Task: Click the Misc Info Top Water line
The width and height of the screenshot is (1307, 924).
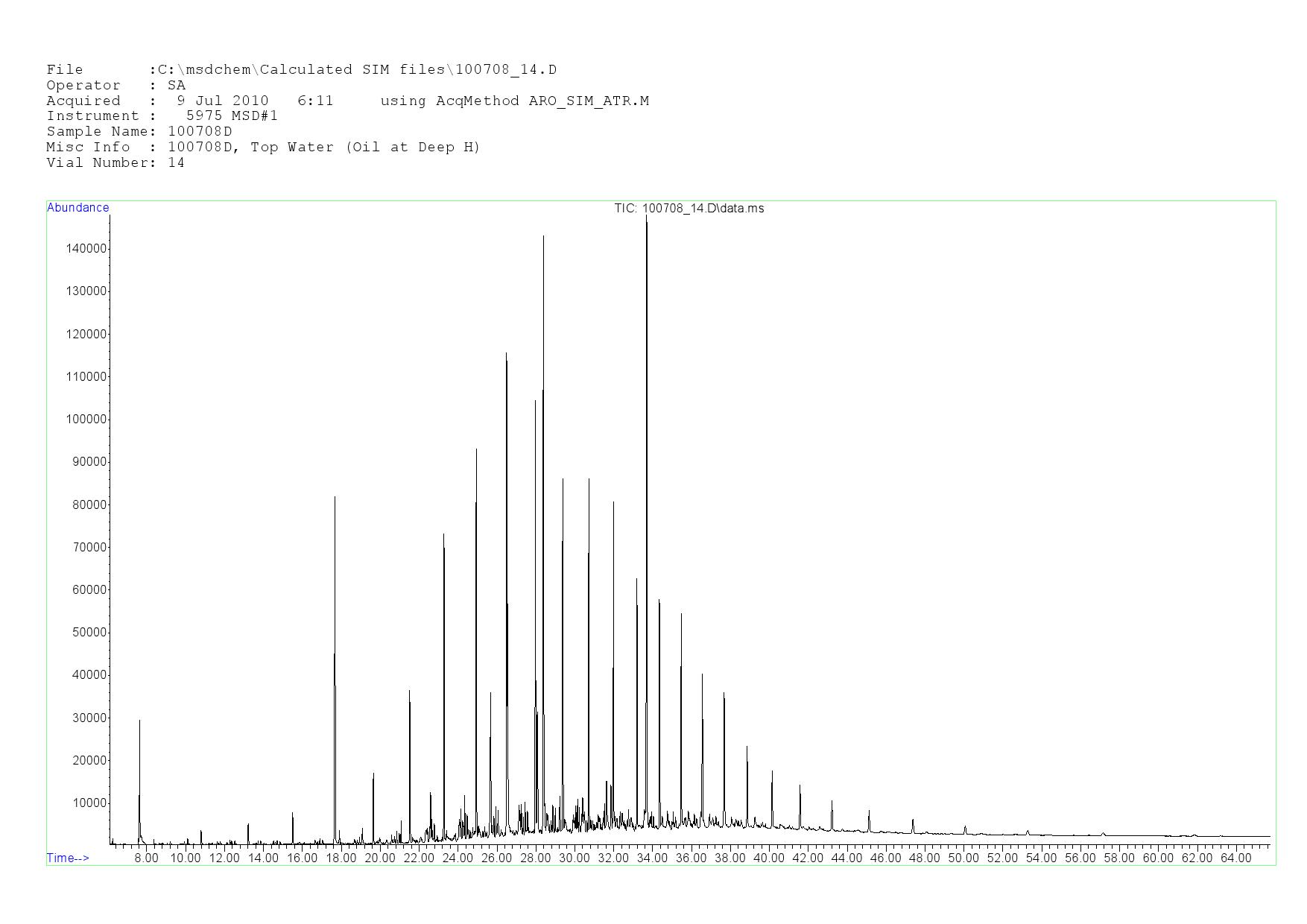Action: point(262,148)
